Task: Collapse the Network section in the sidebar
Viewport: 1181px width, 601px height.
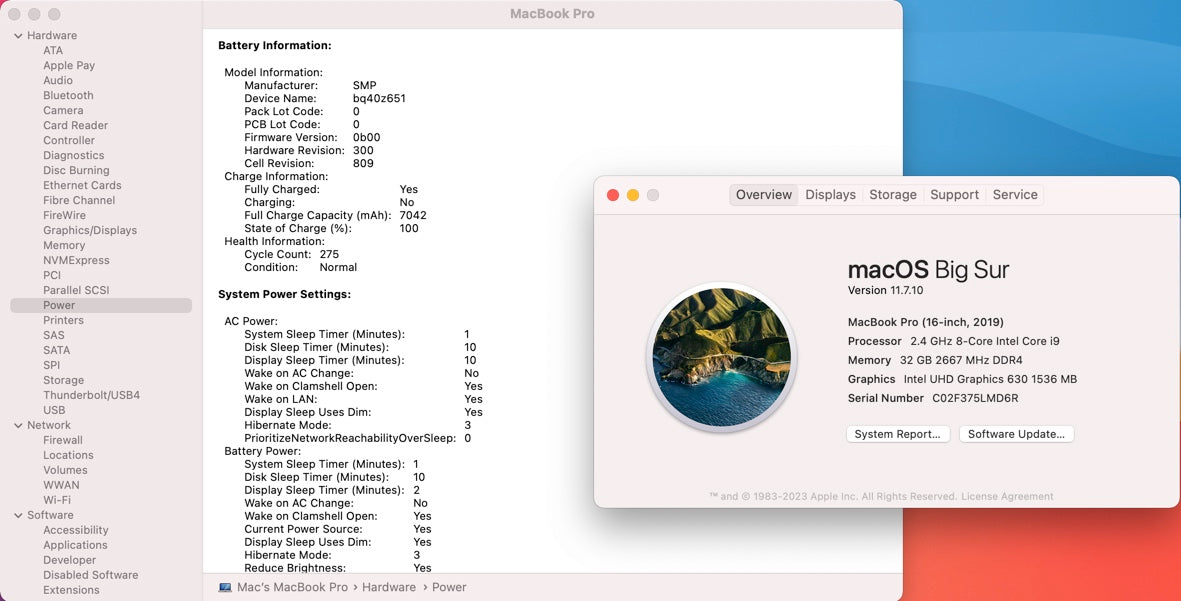Action: pyautogui.click(x=18, y=425)
